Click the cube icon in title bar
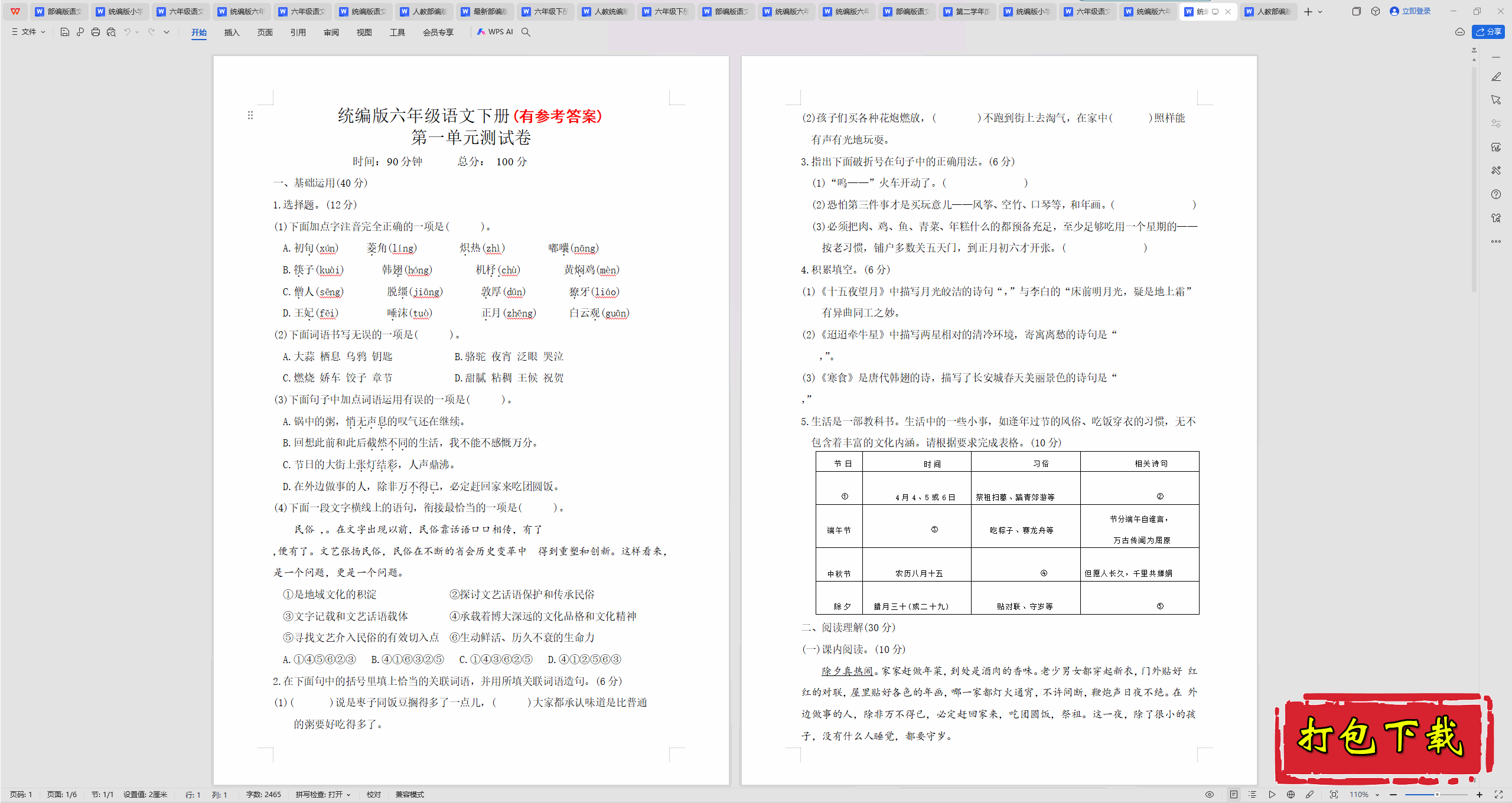Image resolution: width=1512 pixels, height=803 pixels. coord(1375,11)
